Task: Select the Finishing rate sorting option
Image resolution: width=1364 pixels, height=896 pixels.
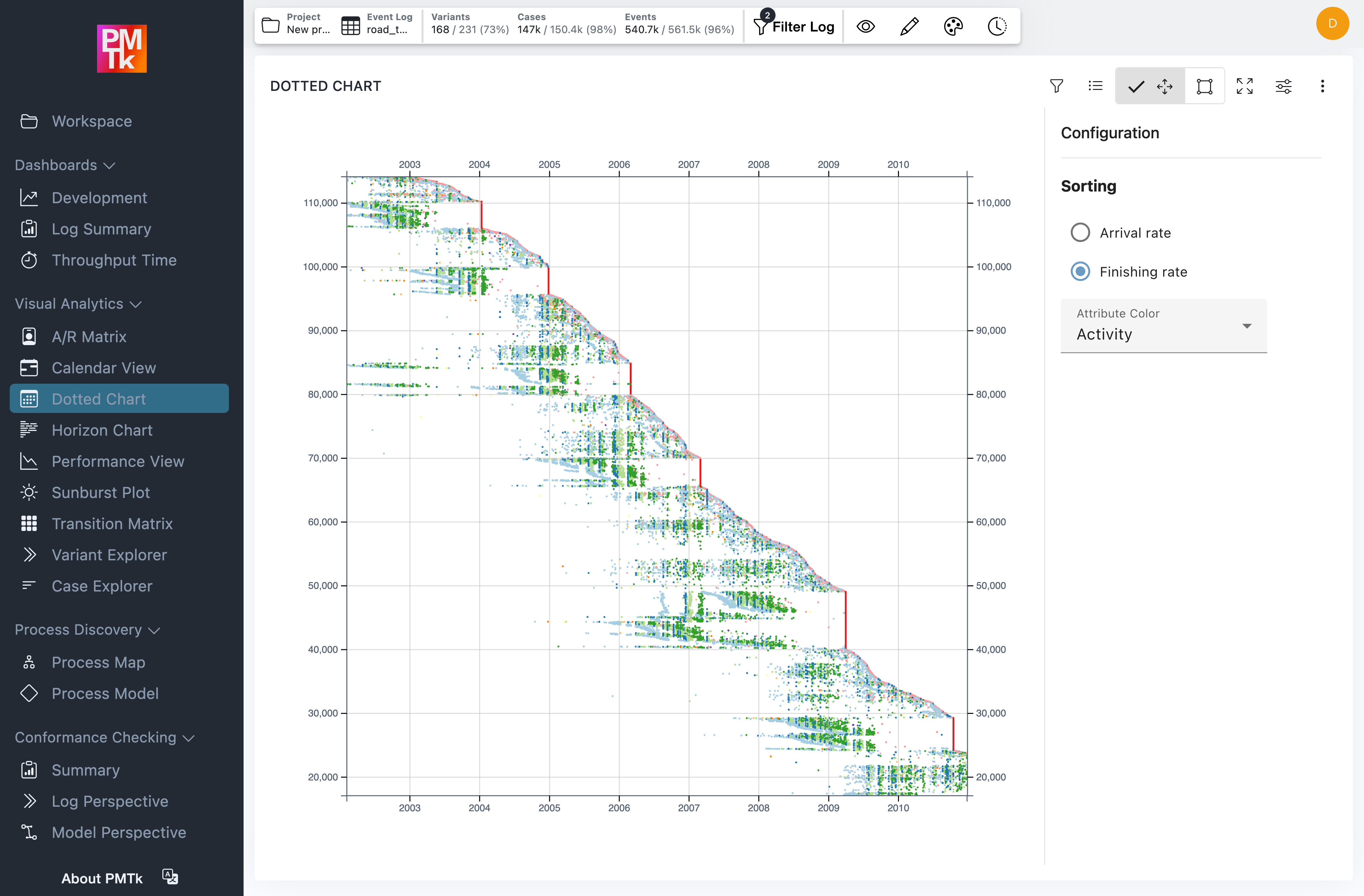Action: pos(1081,271)
